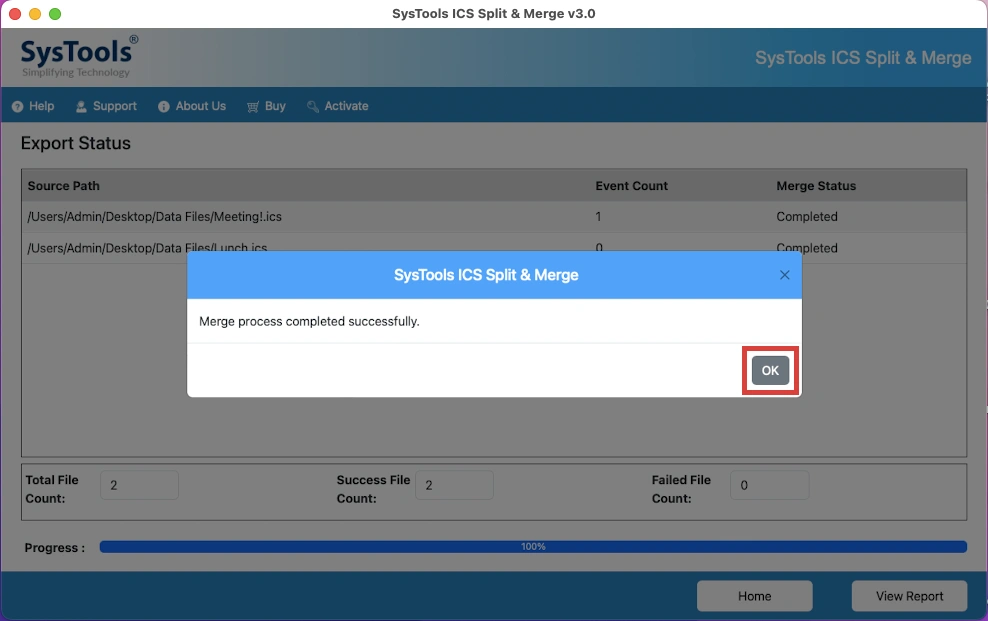The height and width of the screenshot is (621, 988).
Task: Click the Source Path column header
Action: (64, 186)
